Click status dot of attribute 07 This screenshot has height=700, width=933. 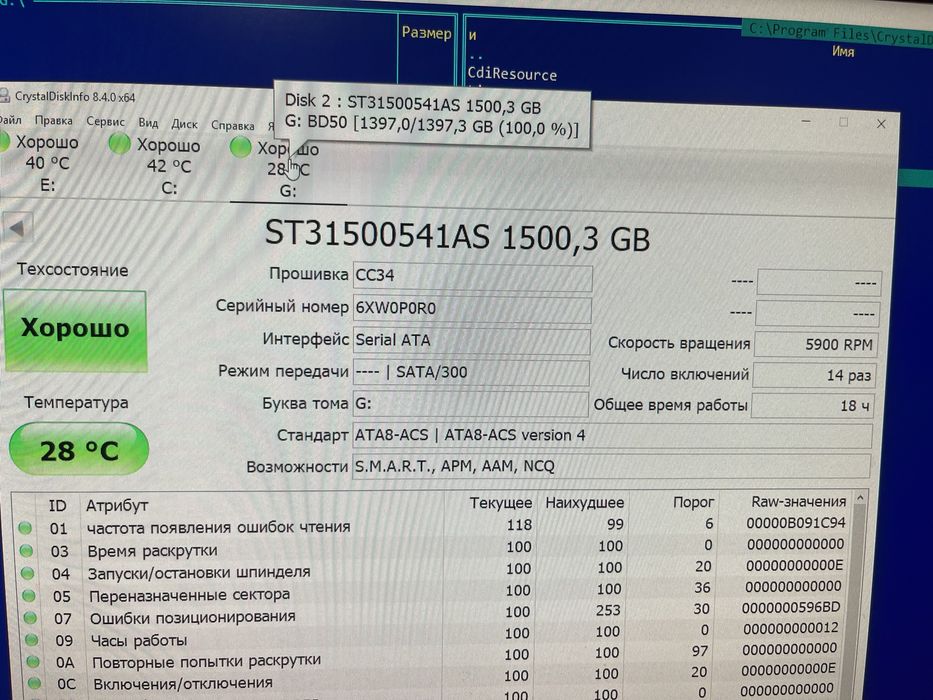tap(30, 617)
